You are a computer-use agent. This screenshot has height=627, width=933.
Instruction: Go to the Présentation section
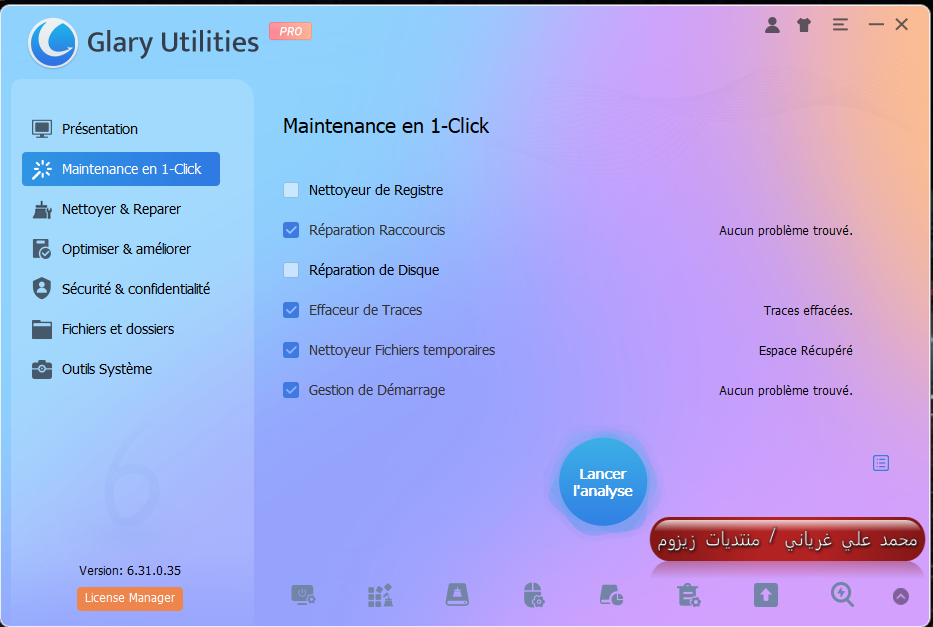tap(121, 128)
